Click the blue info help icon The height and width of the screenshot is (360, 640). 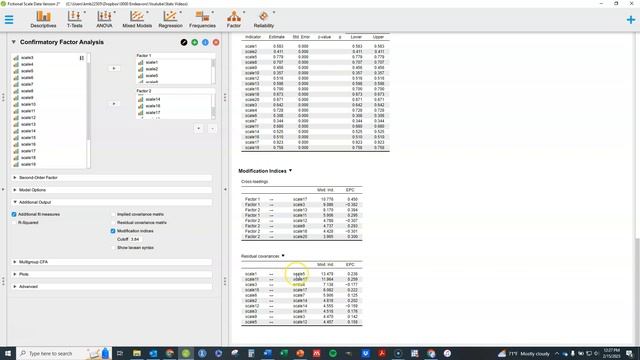coord(205,42)
